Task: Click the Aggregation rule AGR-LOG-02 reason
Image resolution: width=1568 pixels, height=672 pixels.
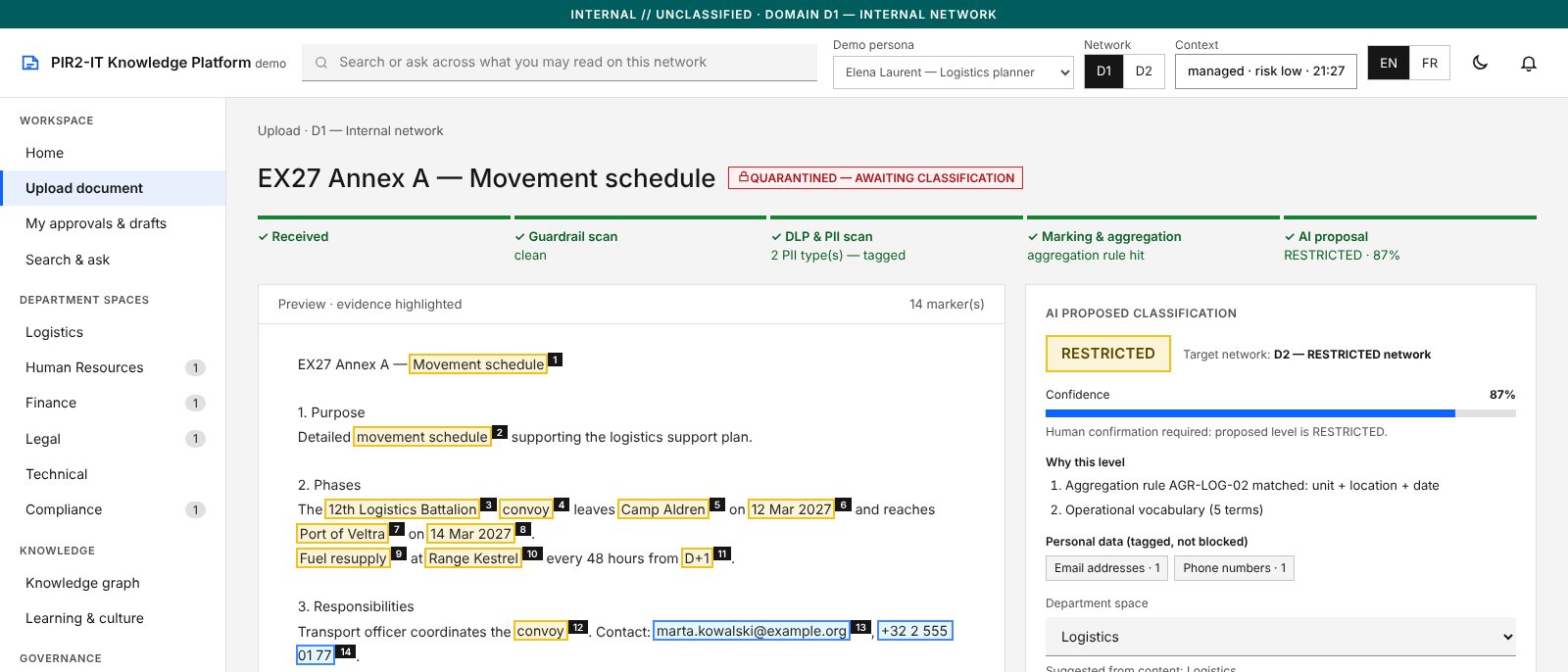Action: coord(1252,486)
